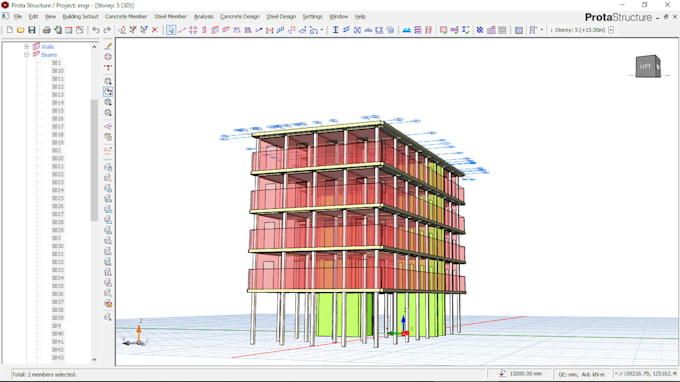Open the Analysis menu
The image size is (680, 382).
pos(203,16)
